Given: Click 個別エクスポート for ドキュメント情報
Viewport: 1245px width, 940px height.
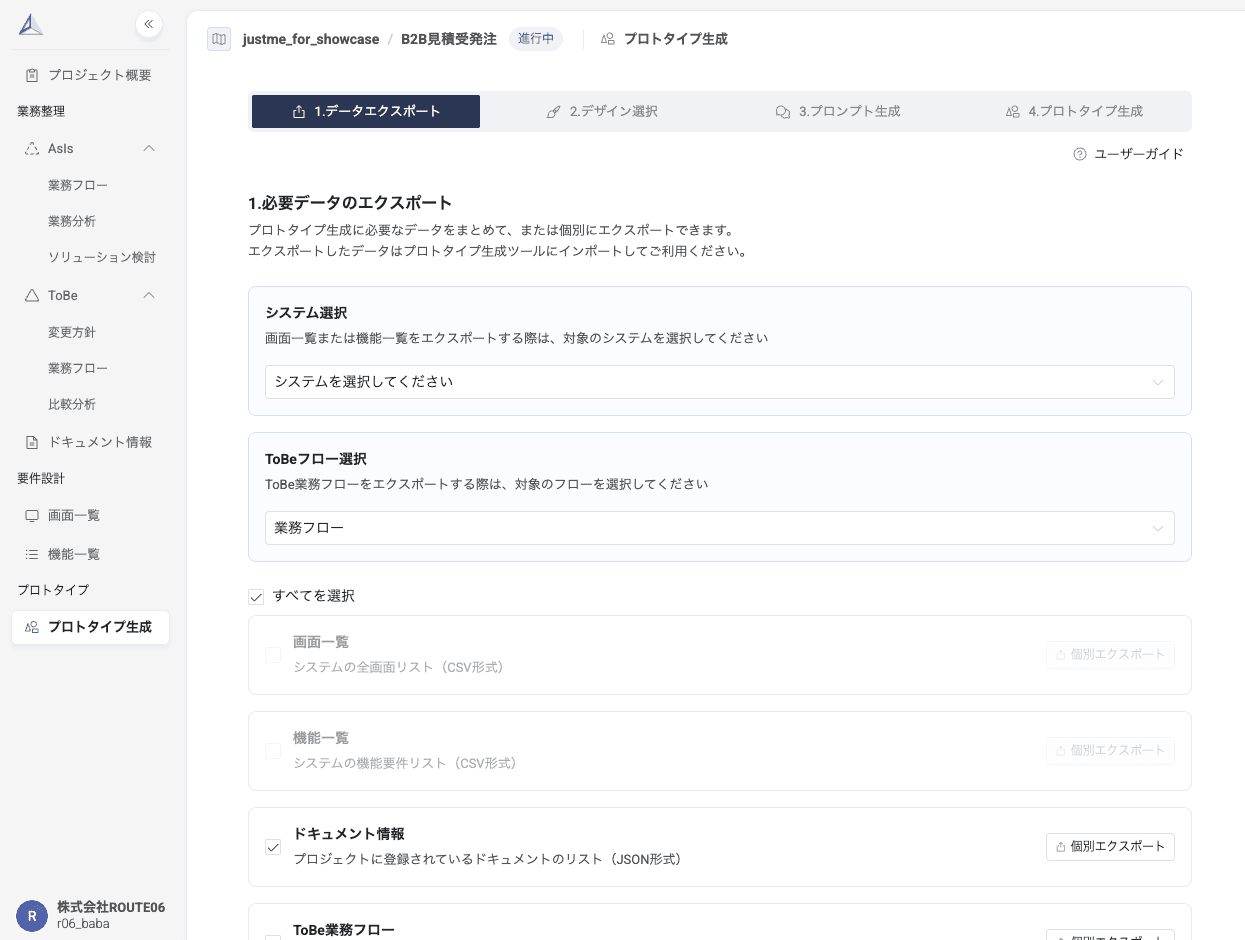Looking at the screenshot, I should click(x=1109, y=847).
